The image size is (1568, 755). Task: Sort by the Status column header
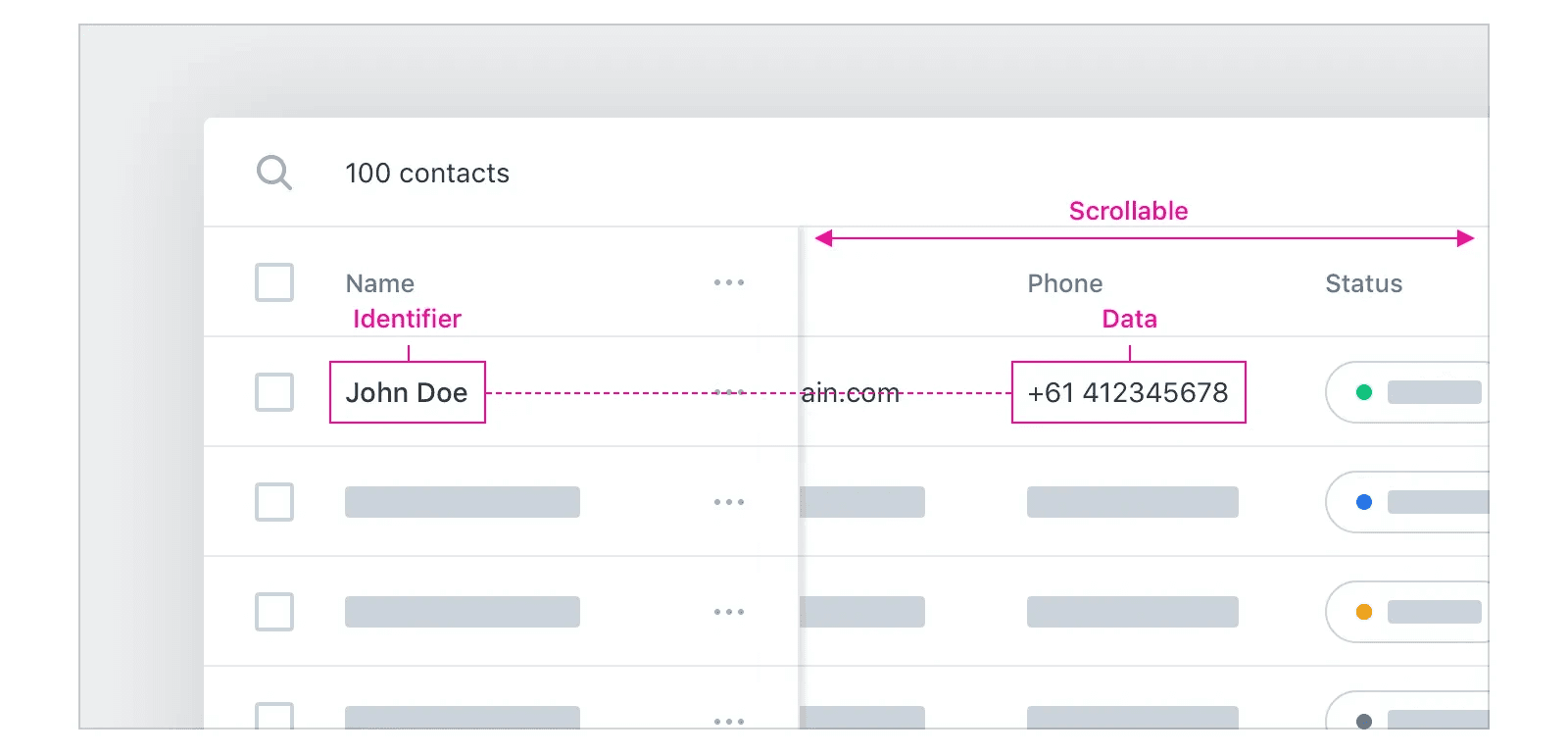point(1364,283)
